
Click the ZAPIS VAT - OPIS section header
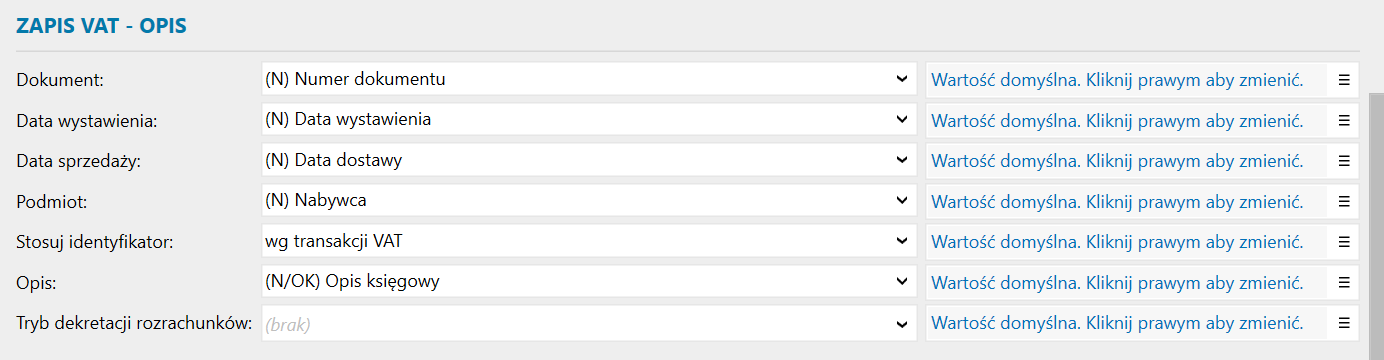point(102,27)
